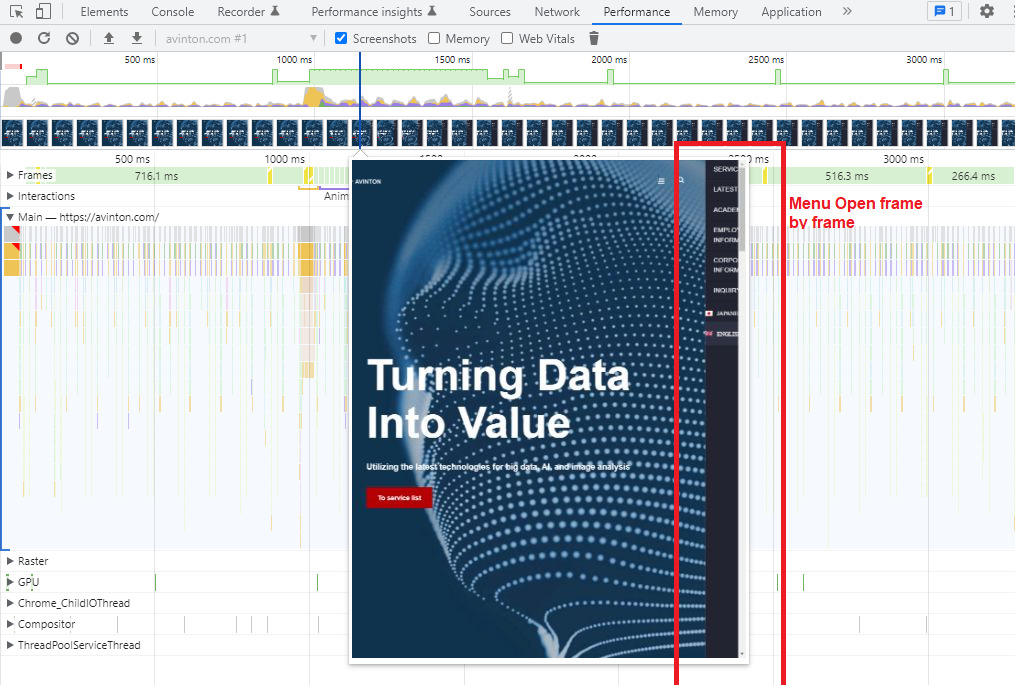Viewport: 1015px width, 685px height.
Task: Switch to the Elements tab
Action: click(104, 12)
